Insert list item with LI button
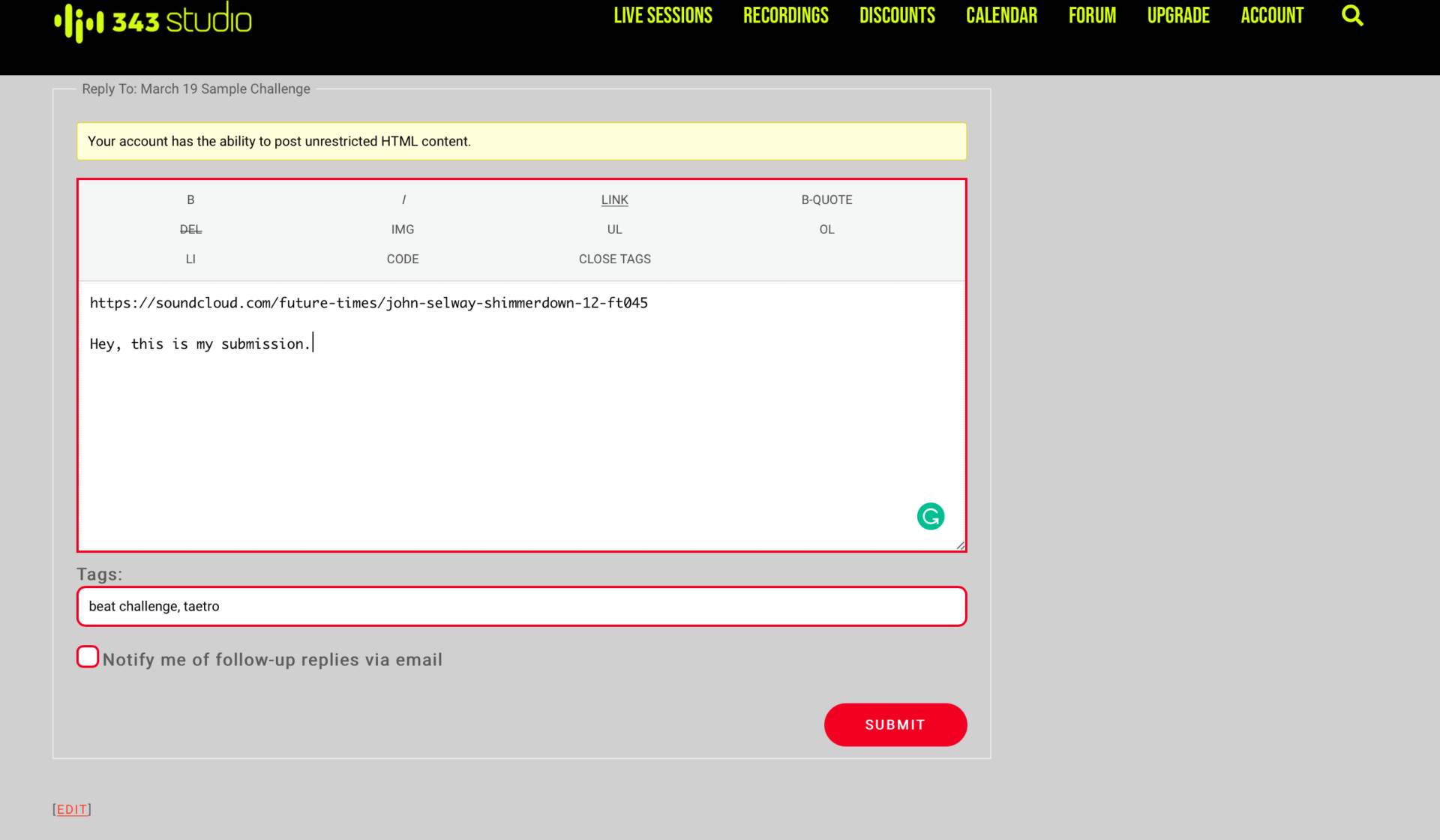 tap(190, 259)
